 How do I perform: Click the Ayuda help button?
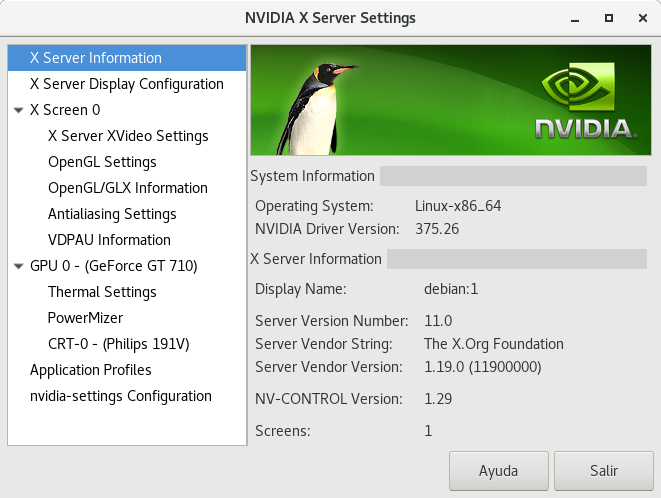499,470
